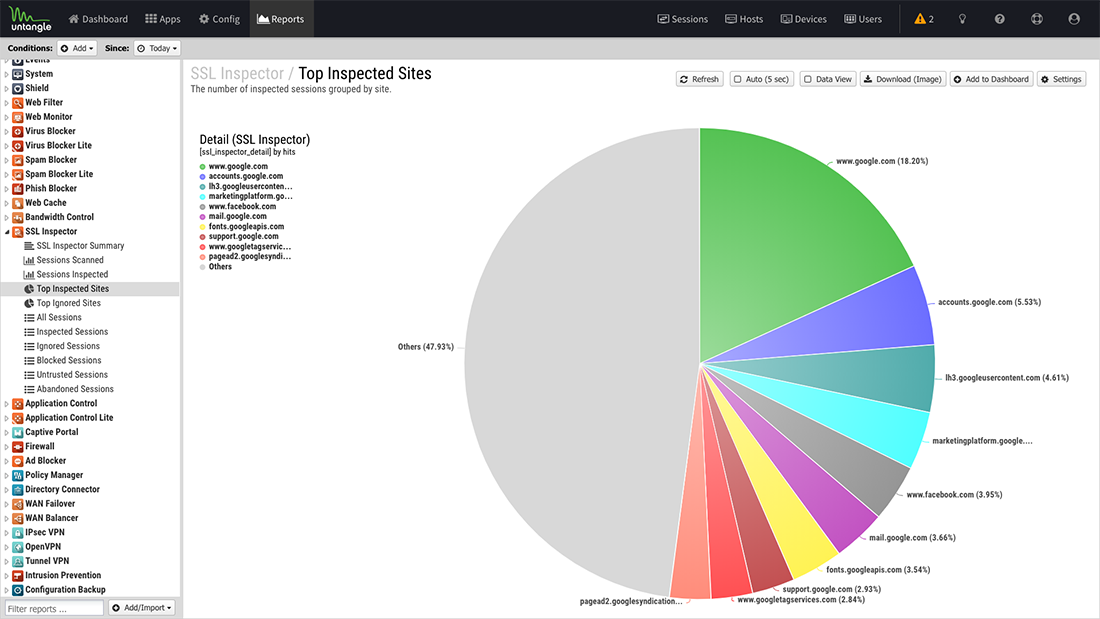Click the fonts.googleapis.com yellow legend swatch
This screenshot has width=1100, height=619.
pyautogui.click(x=203, y=227)
